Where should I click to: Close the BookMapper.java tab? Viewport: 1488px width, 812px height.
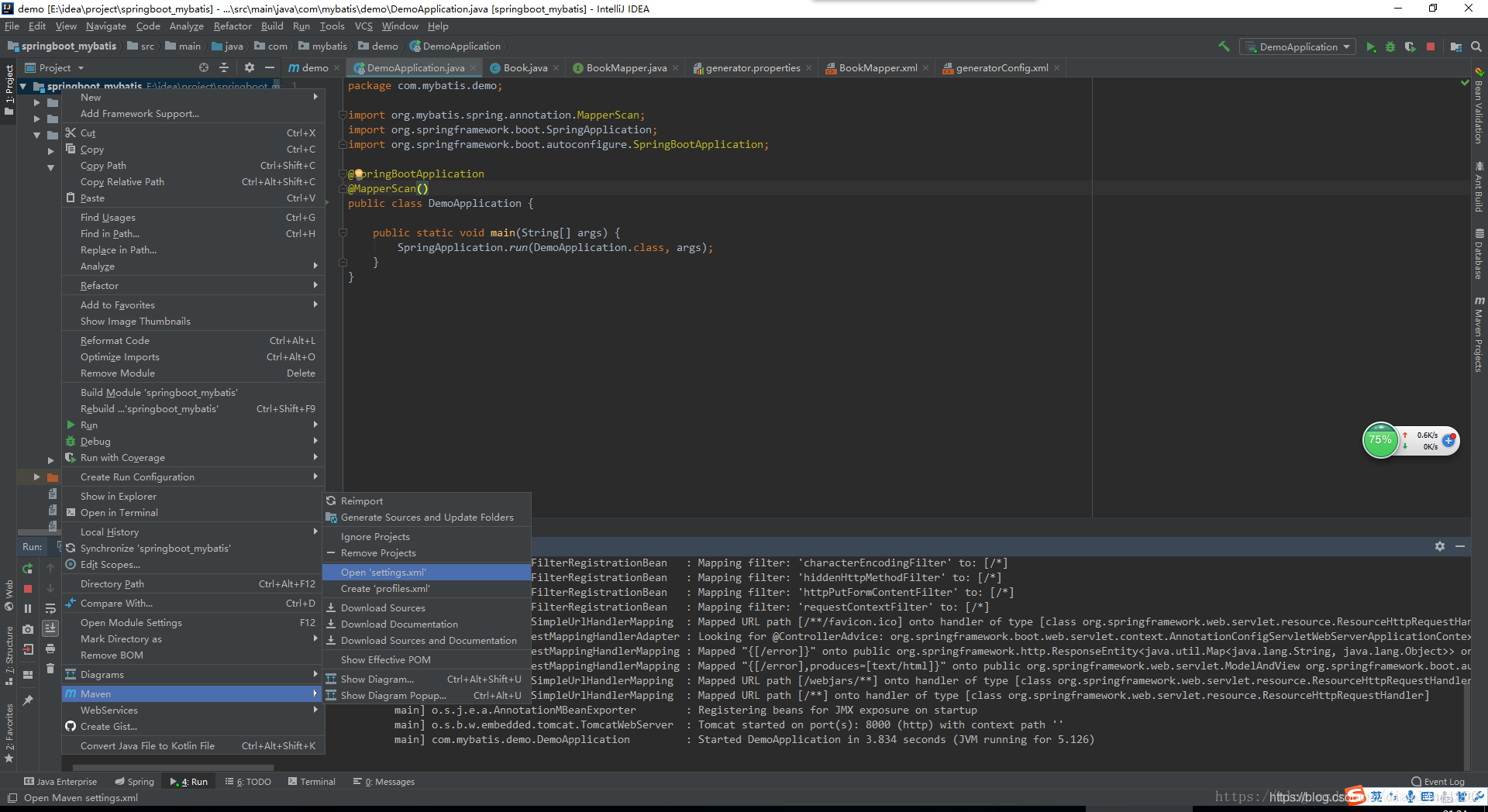(675, 68)
